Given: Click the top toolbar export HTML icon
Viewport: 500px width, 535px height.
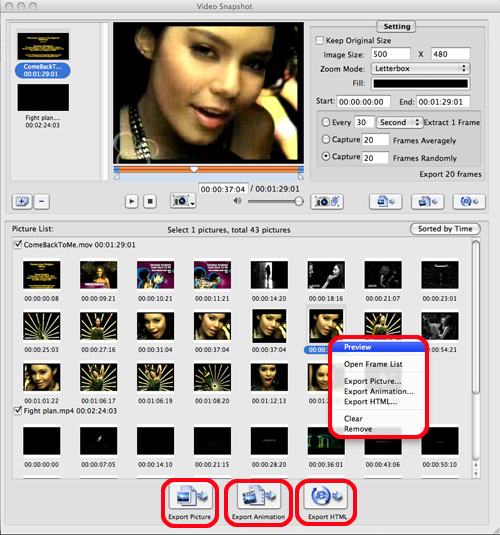Looking at the screenshot, I should pos(469,202).
